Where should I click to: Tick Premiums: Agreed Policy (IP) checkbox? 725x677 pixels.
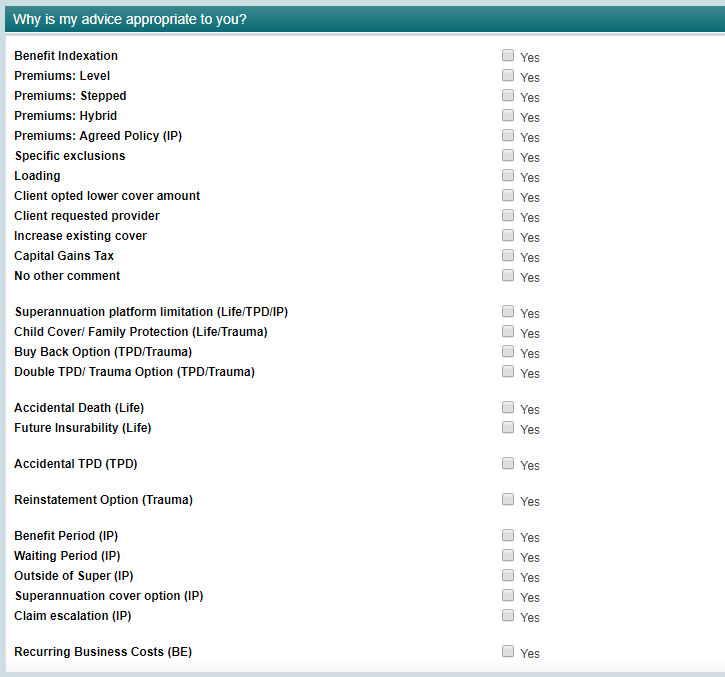coord(508,135)
